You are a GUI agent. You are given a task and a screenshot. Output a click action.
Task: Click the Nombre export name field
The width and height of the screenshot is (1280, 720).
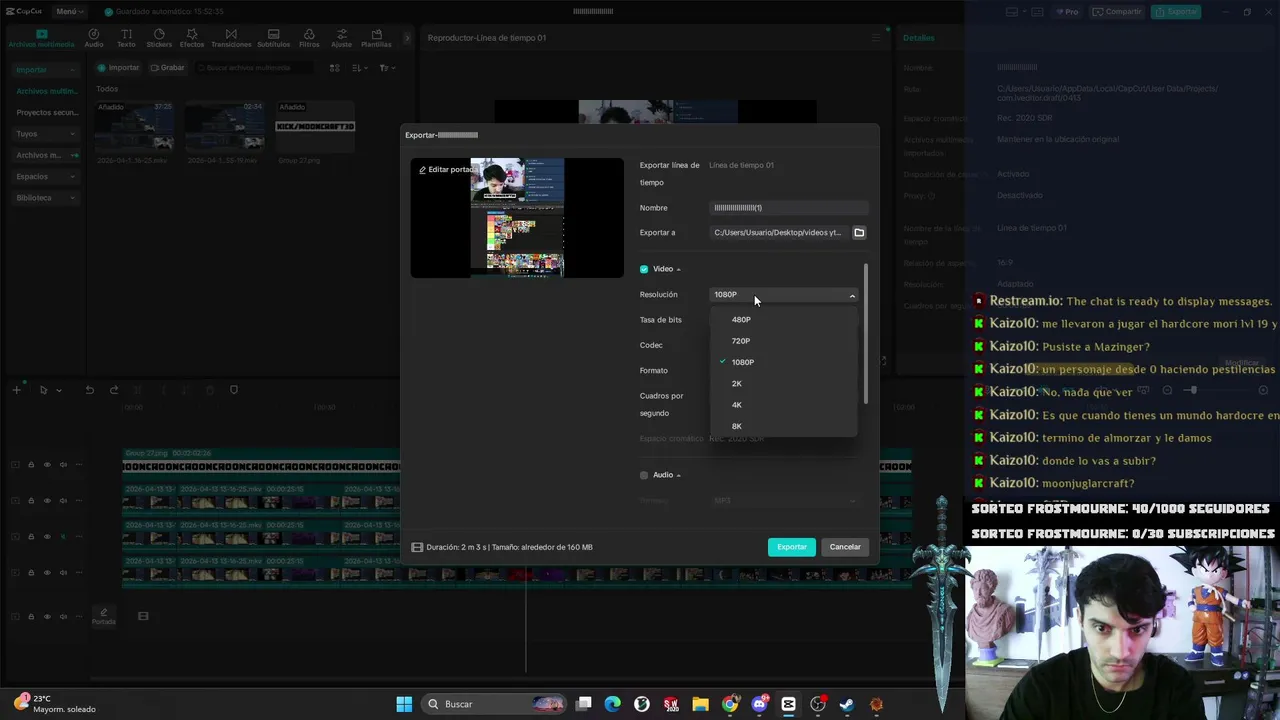coord(789,208)
